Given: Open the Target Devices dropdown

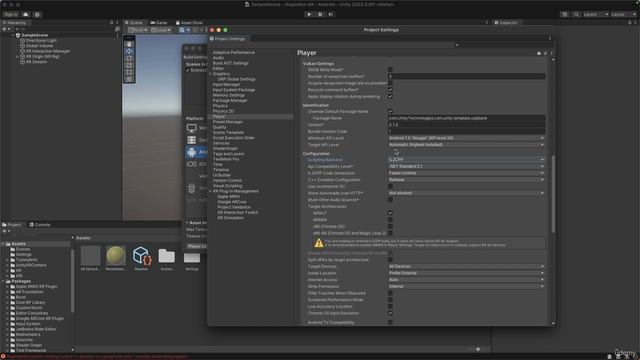Looking at the screenshot, I should click(467, 266).
